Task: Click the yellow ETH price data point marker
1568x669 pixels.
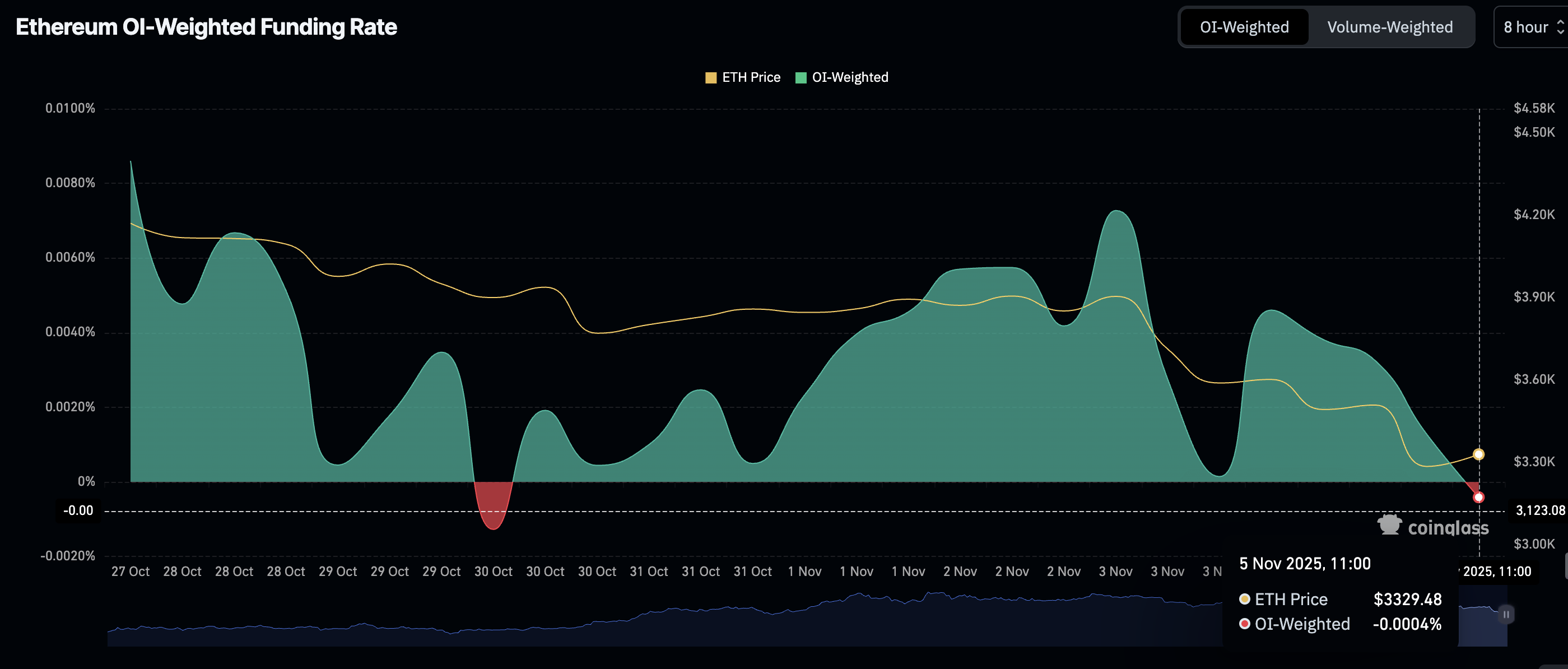Action: point(1478,454)
